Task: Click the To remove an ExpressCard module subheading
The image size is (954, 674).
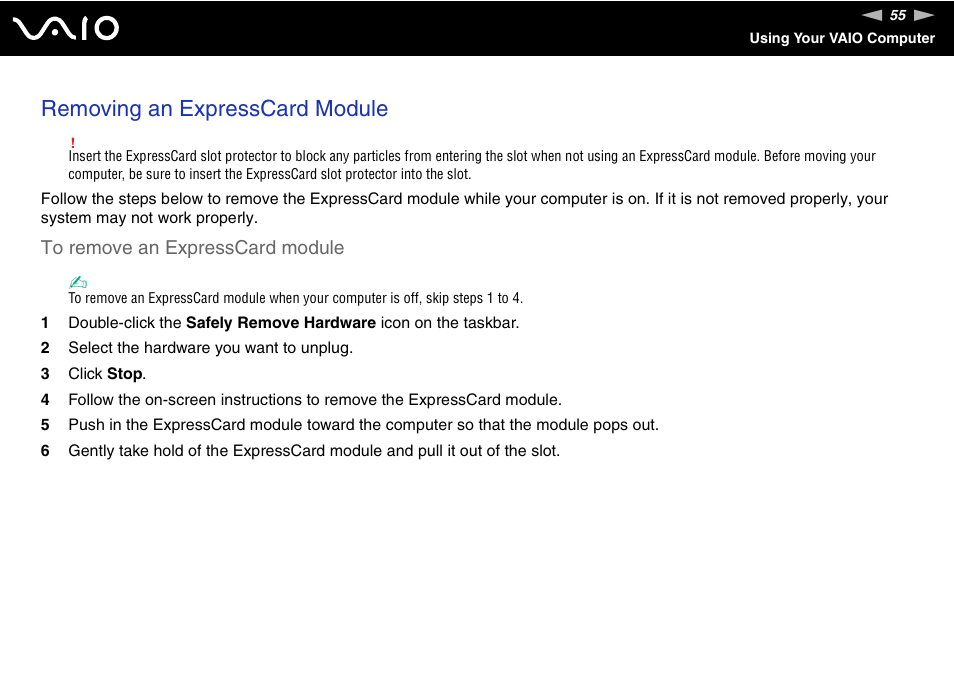Action: (192, 248)
